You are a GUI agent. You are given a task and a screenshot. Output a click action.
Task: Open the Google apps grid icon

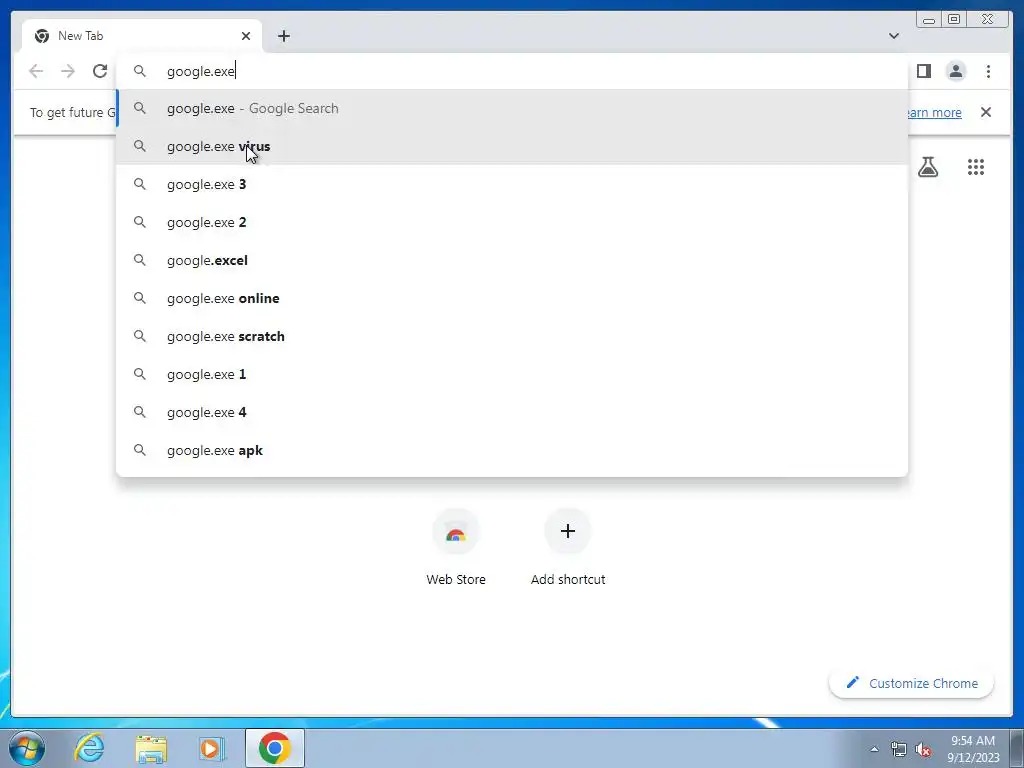click(976, 167)
